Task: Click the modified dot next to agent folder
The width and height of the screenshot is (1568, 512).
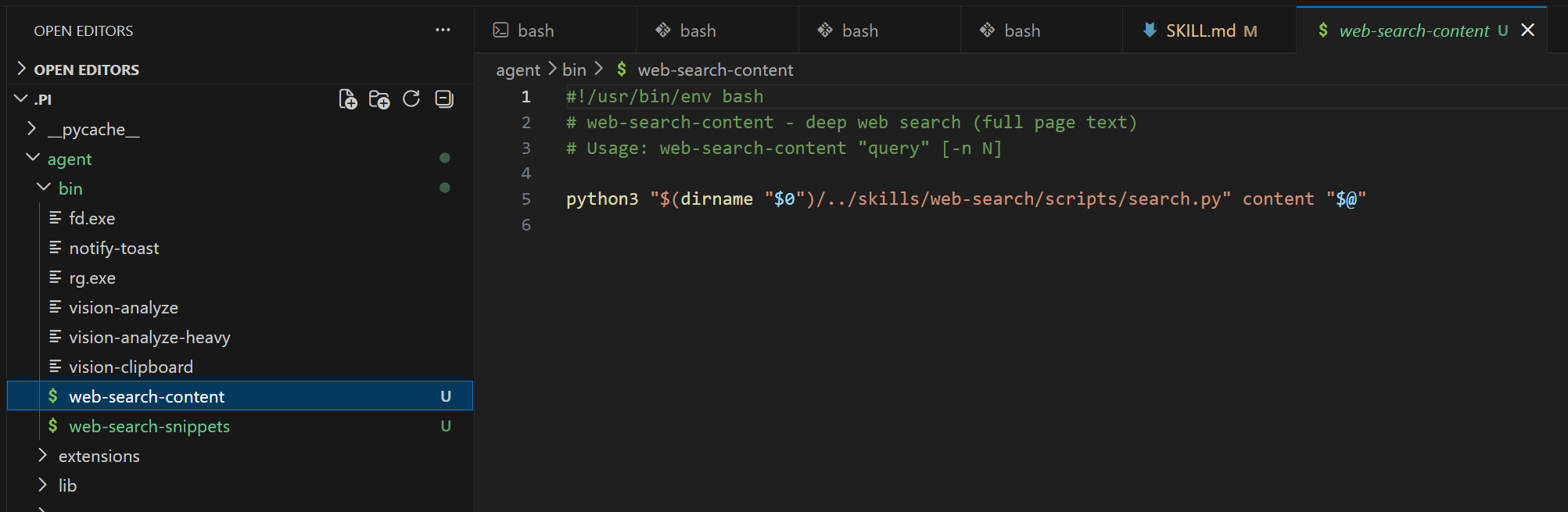Action: point(445,158)
